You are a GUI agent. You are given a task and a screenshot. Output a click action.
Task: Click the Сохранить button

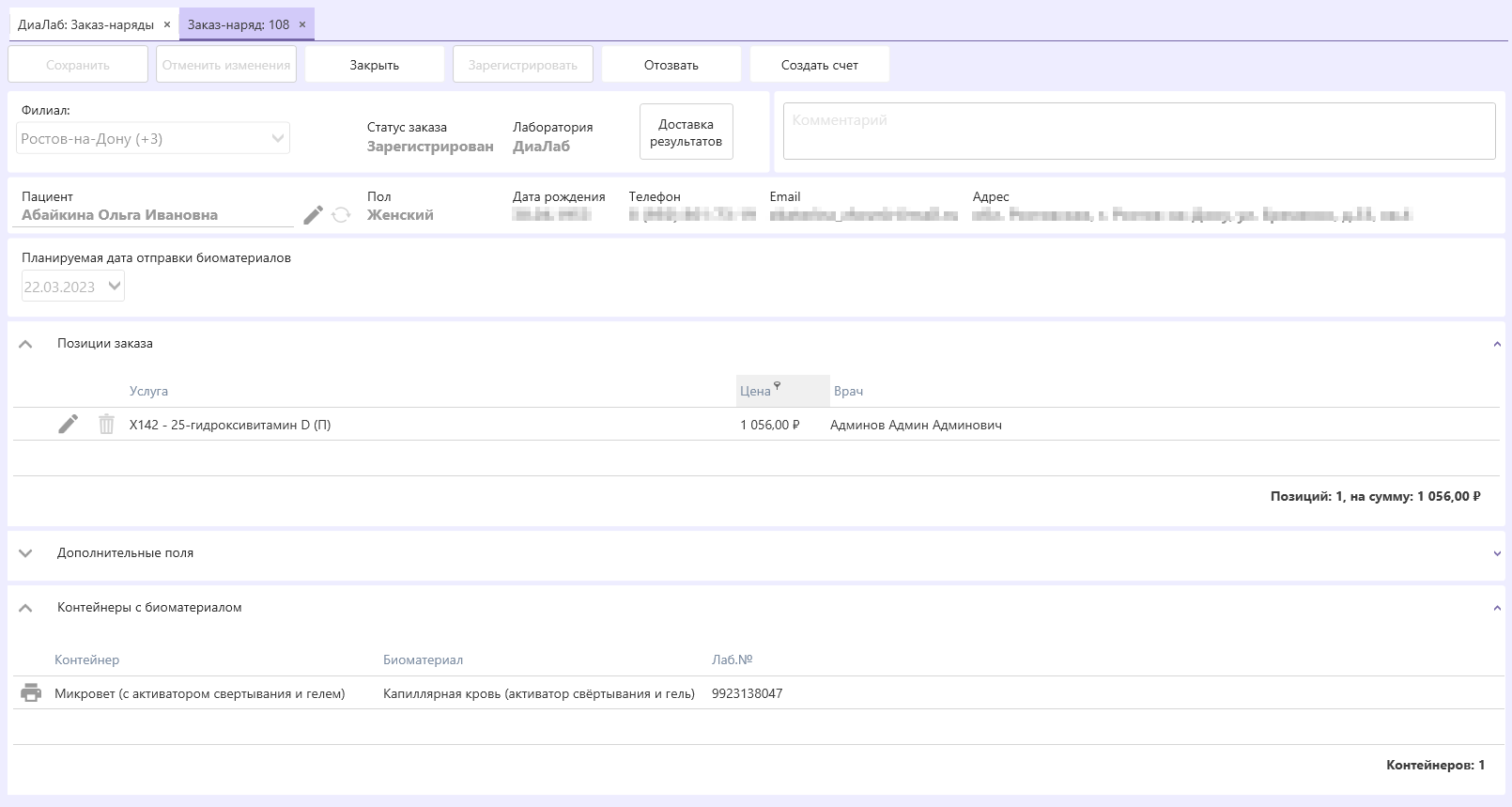(x=78, y=65)
